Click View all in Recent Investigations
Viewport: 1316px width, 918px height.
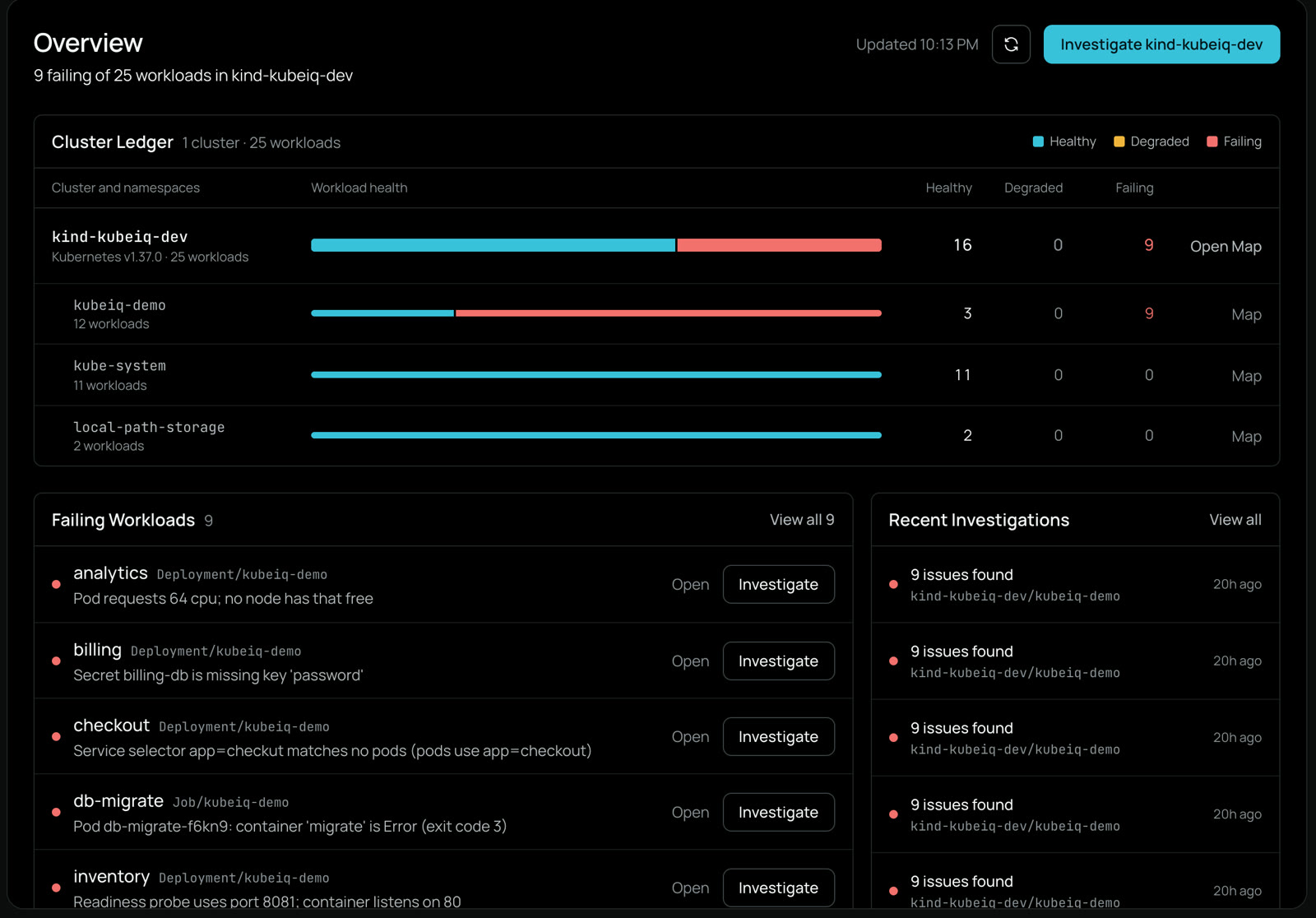tap(1235, 520)
